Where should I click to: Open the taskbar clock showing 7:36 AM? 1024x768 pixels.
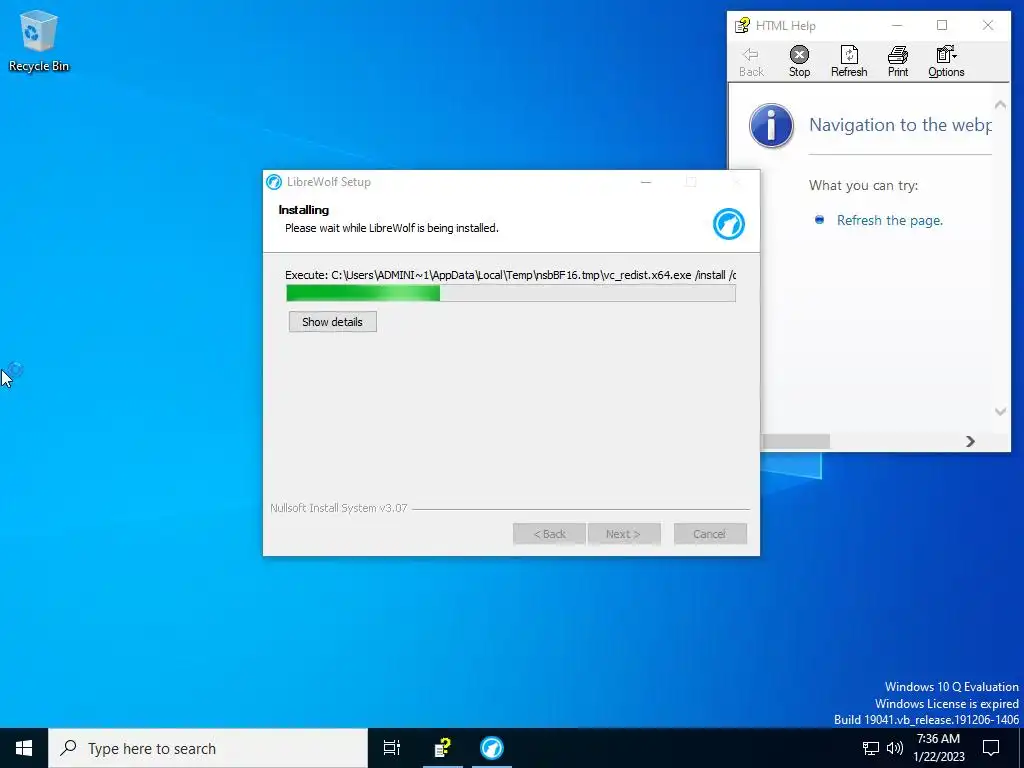click(x=938, y=748)
